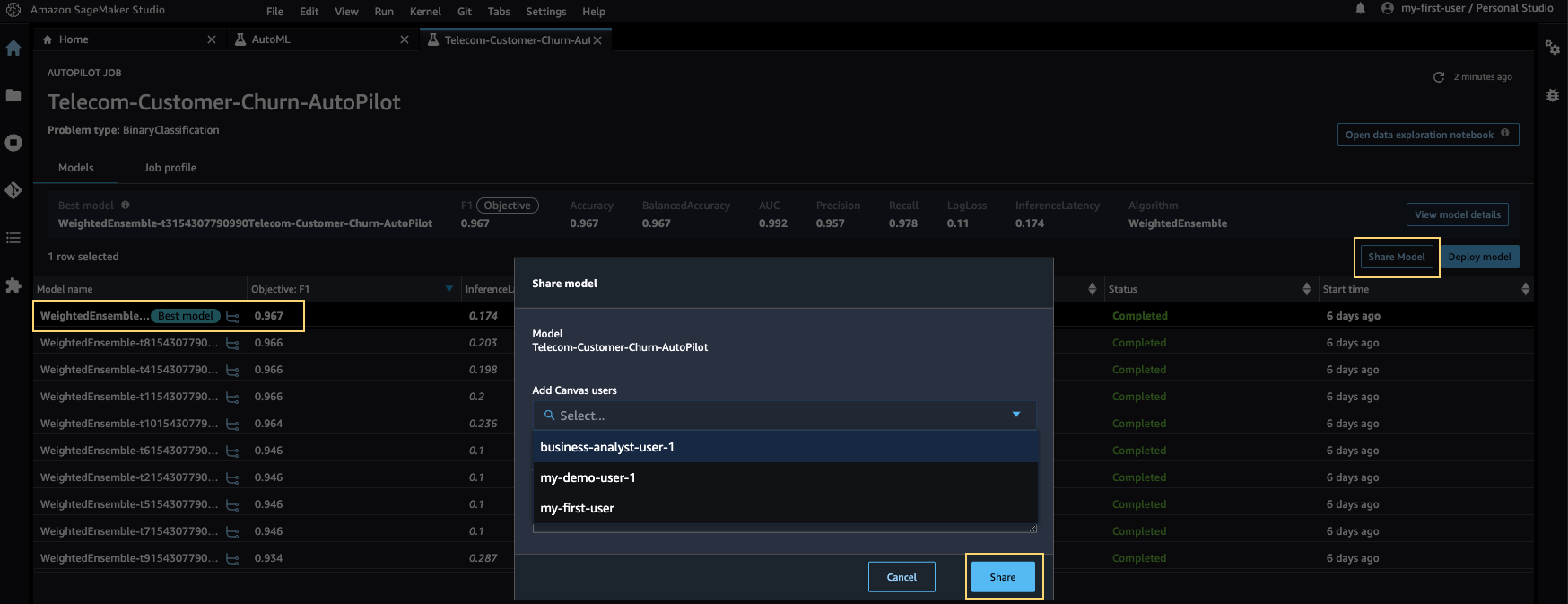This screenshot has width=1568, height=604.
Task: Click the Select... search field for Canvas users
Action: pos(785,416)
